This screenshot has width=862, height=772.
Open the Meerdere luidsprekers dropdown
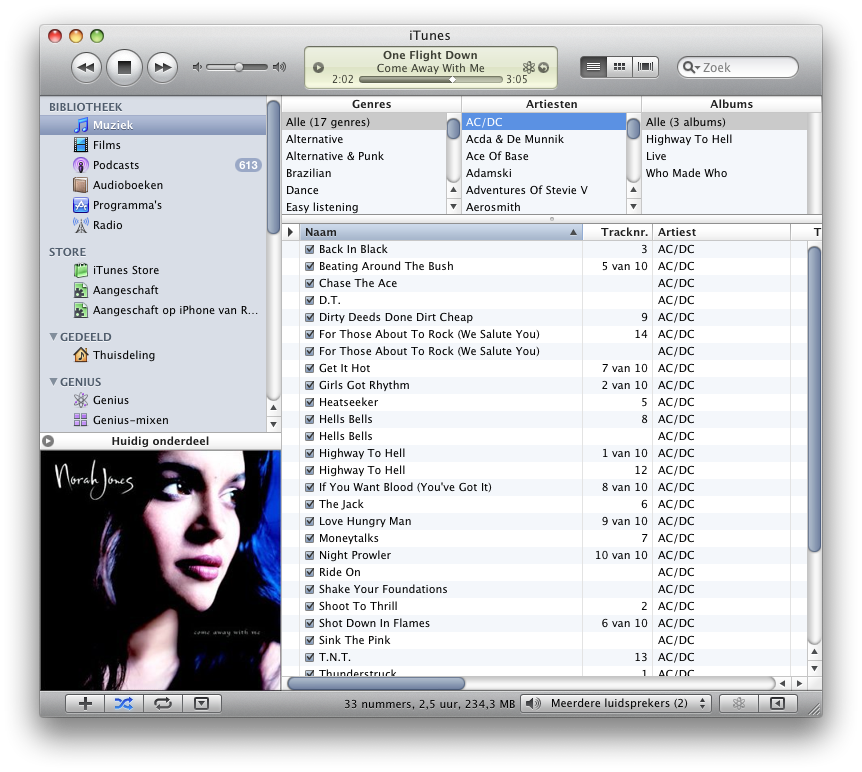tap(618, 703)
